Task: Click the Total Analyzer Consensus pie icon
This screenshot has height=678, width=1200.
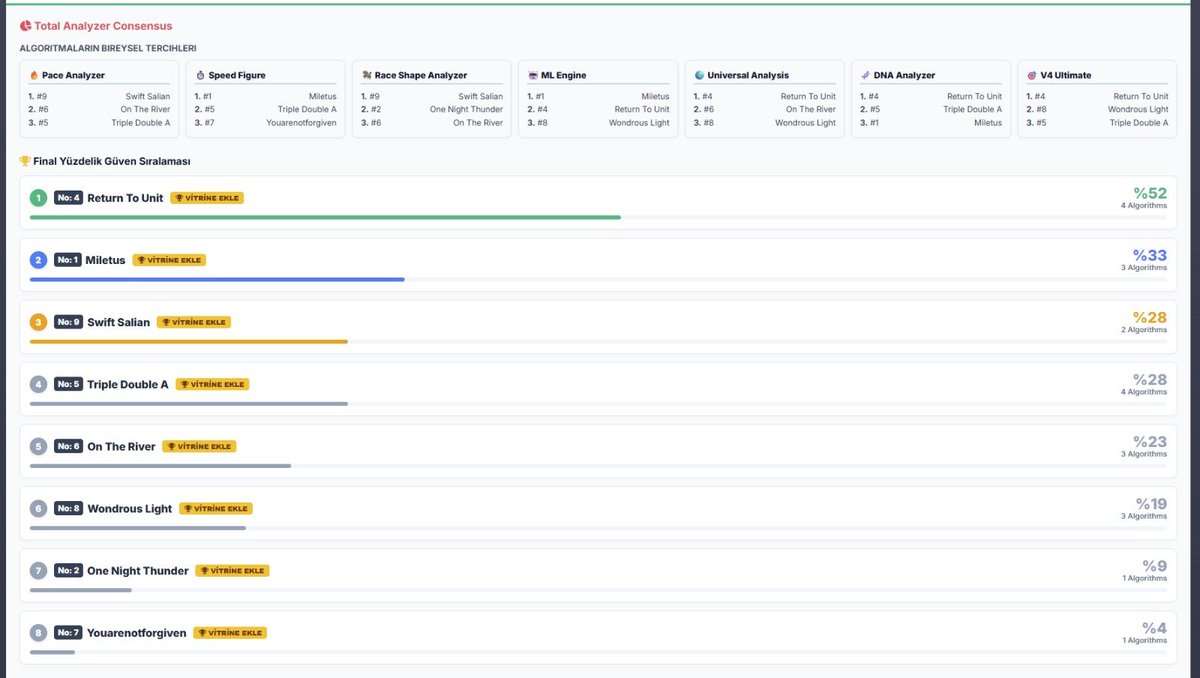Action: coord(25,26)
